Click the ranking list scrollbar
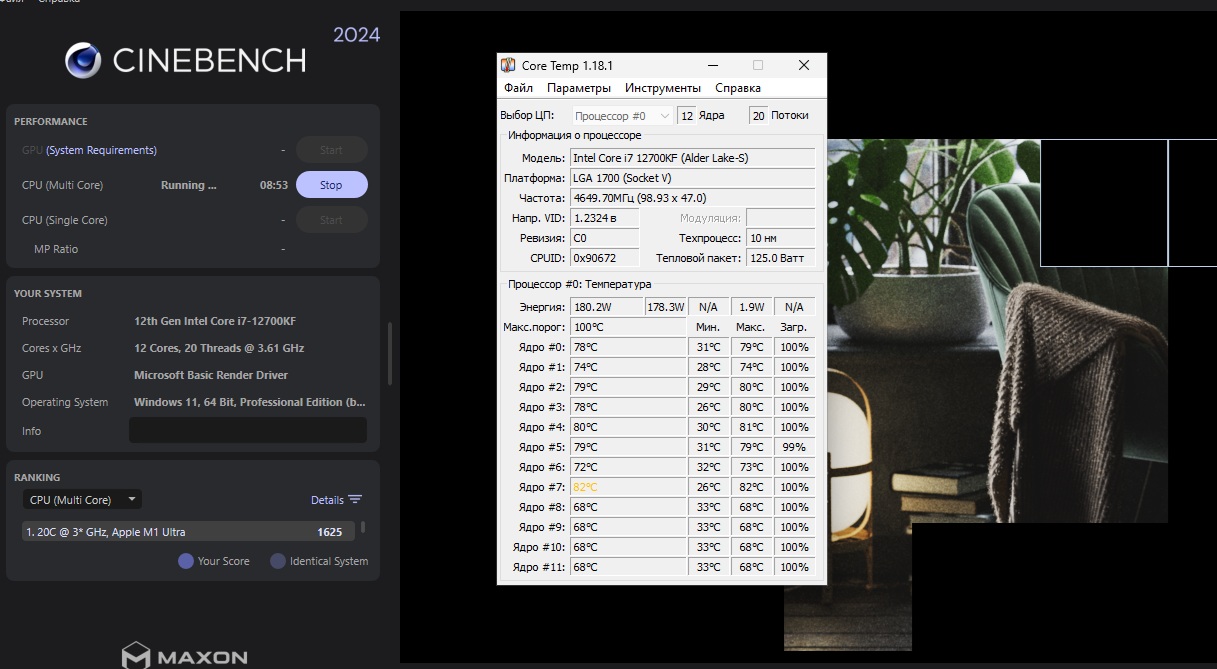 [363, 527]
